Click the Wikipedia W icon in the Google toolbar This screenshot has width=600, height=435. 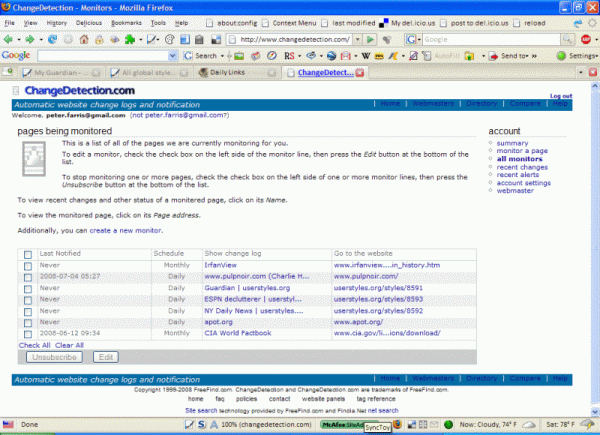tap(366, 56)
